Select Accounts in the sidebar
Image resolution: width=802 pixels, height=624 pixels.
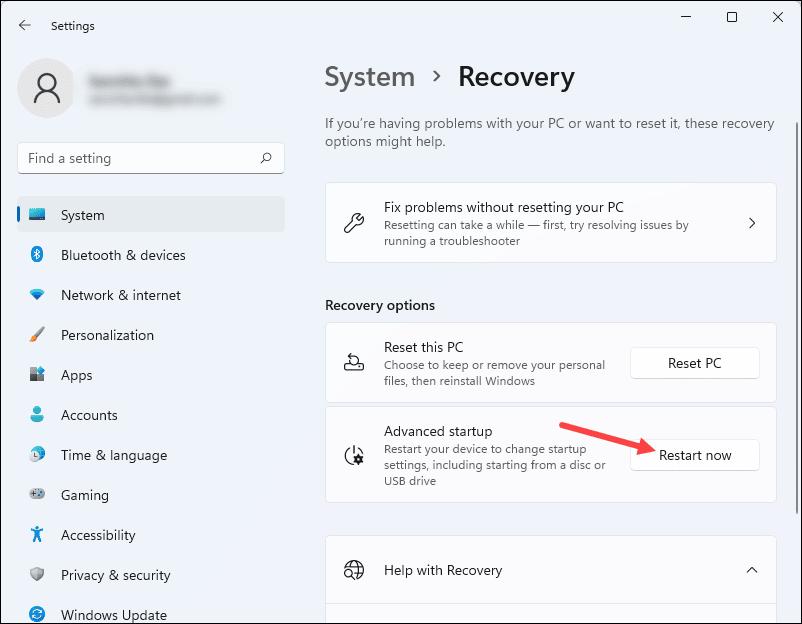89,415
